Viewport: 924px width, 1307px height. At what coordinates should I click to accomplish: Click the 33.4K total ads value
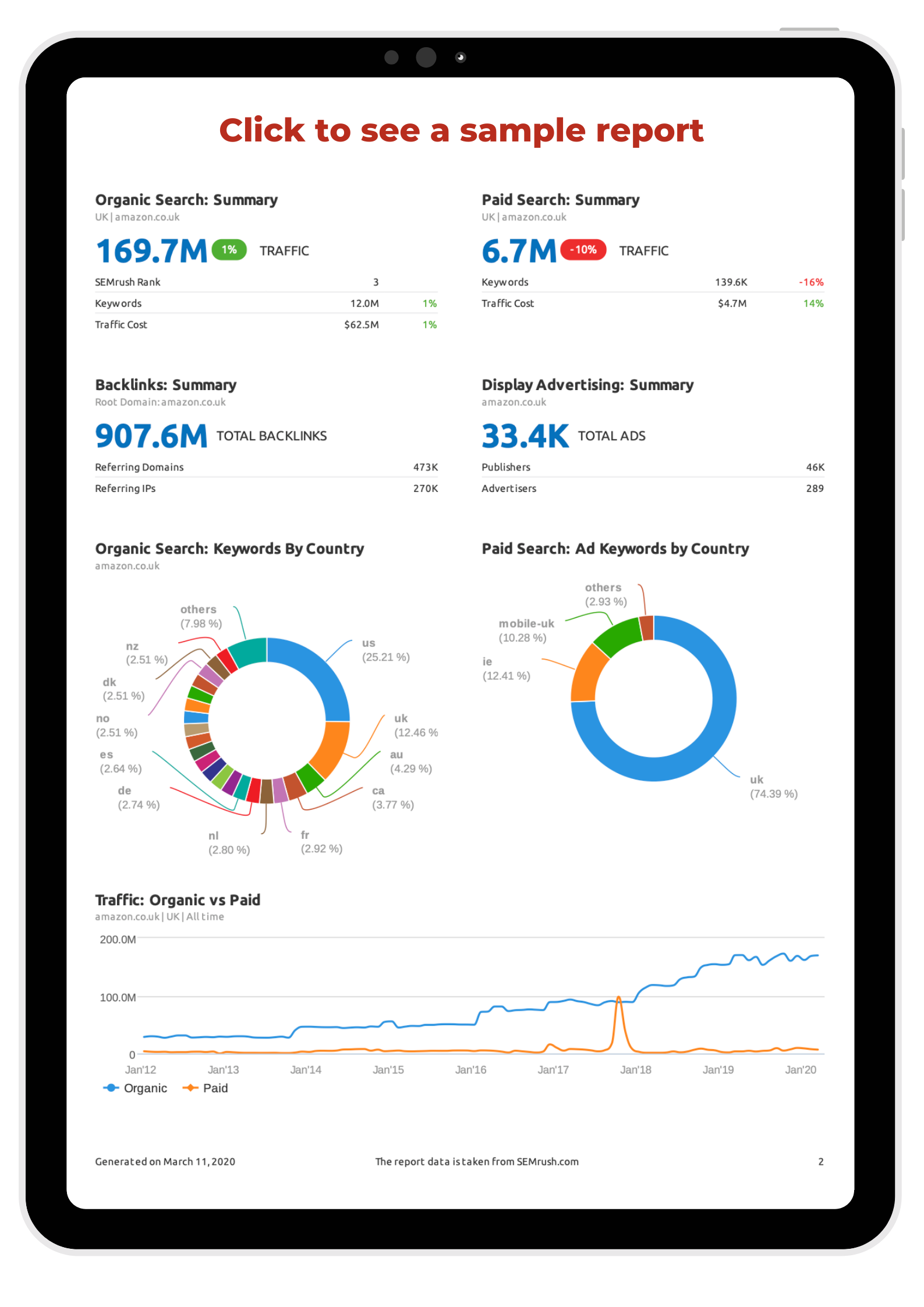(525, 436)
